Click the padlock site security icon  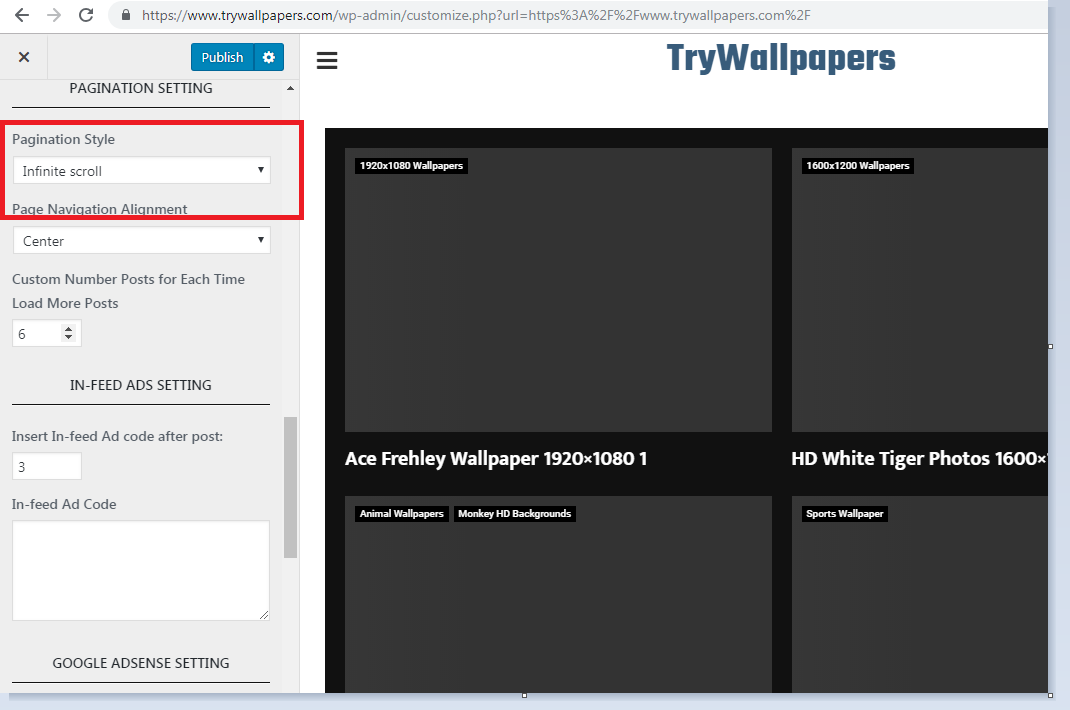click(126, 16)
